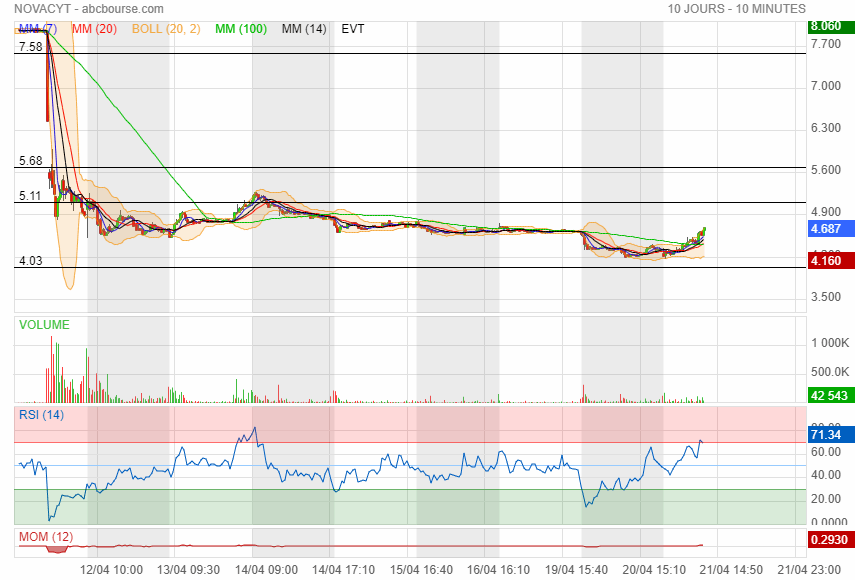This screenshot has width=855, height=580.
Task: Click the 13/04 09:30 time axis label
Action: pos(189,570)
